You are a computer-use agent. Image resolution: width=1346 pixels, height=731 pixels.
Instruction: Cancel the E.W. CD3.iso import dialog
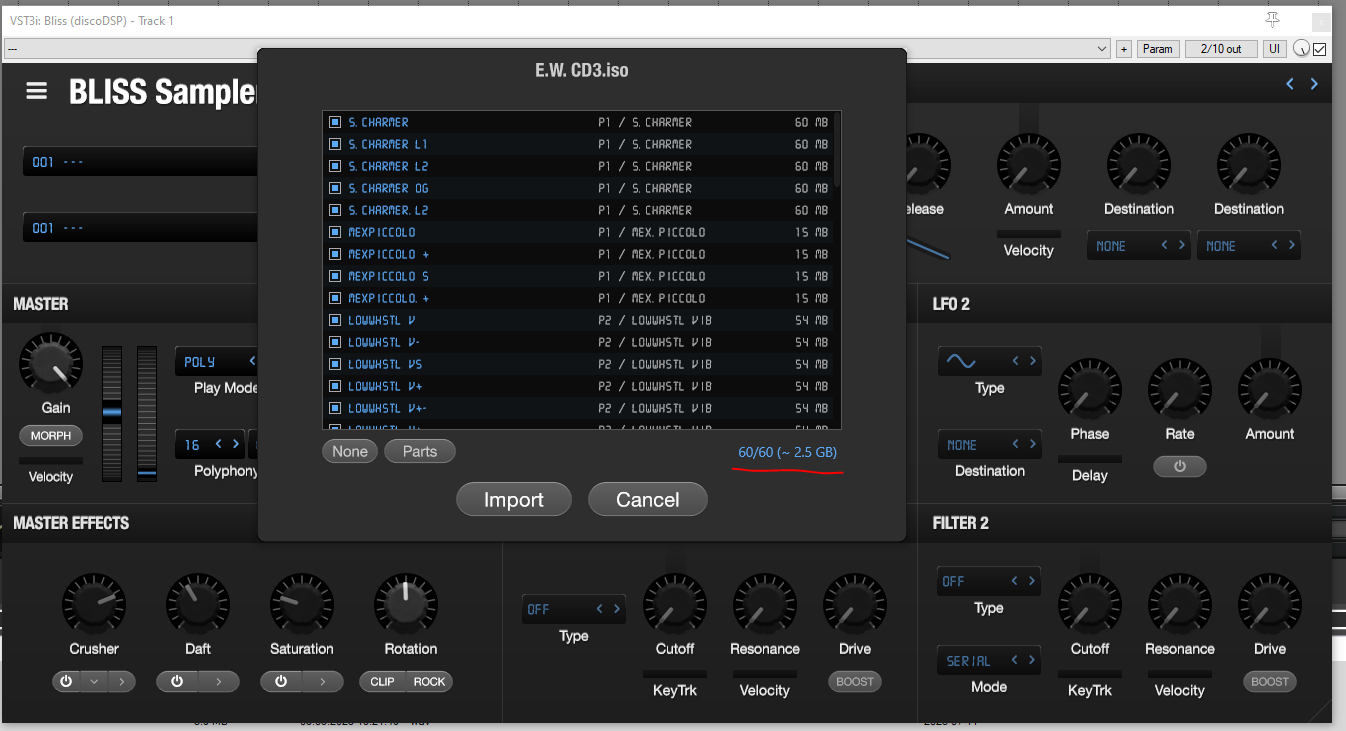coord(648,500)
